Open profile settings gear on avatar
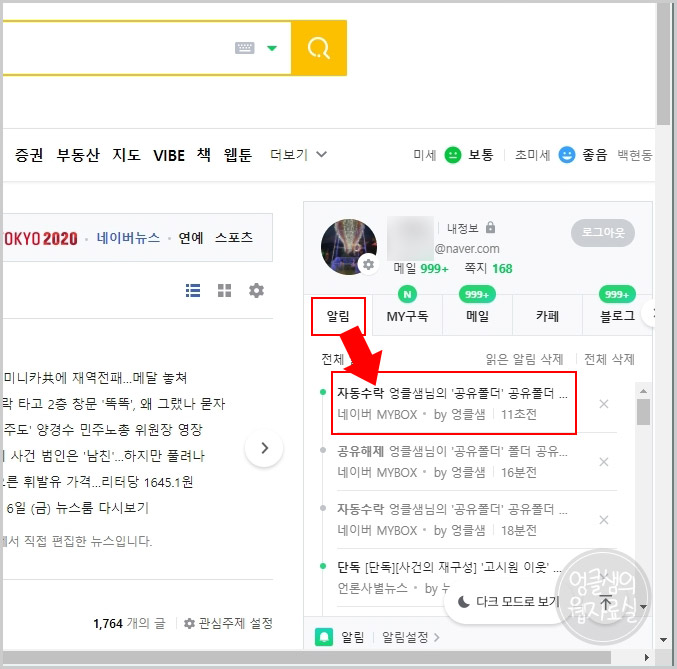The height and width of the screenshot is (669, 677). coord(368,264)
